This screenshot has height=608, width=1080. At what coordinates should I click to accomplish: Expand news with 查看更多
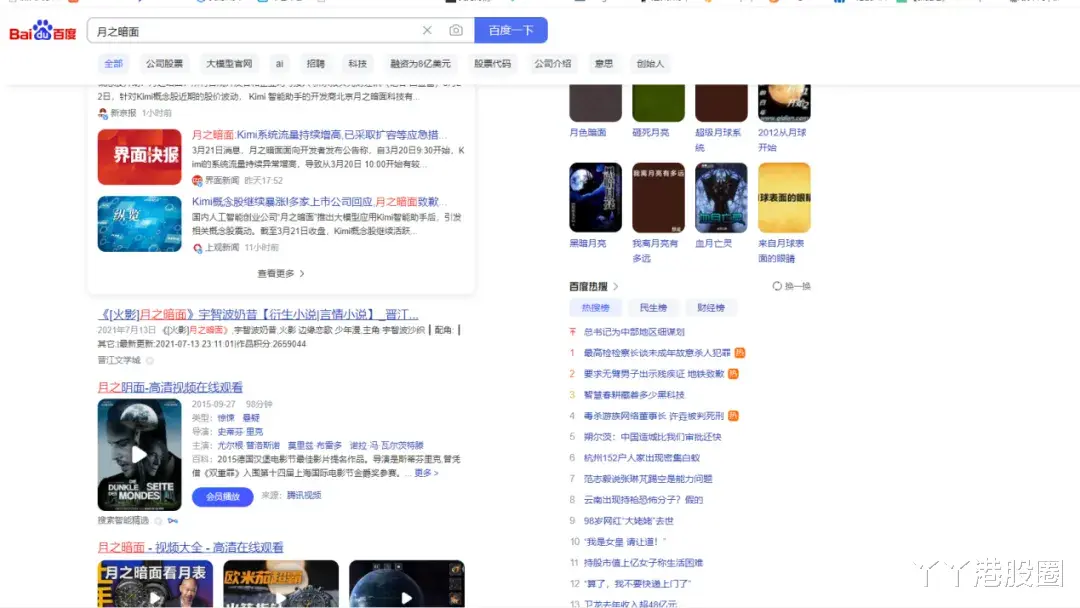click(281, 273)
